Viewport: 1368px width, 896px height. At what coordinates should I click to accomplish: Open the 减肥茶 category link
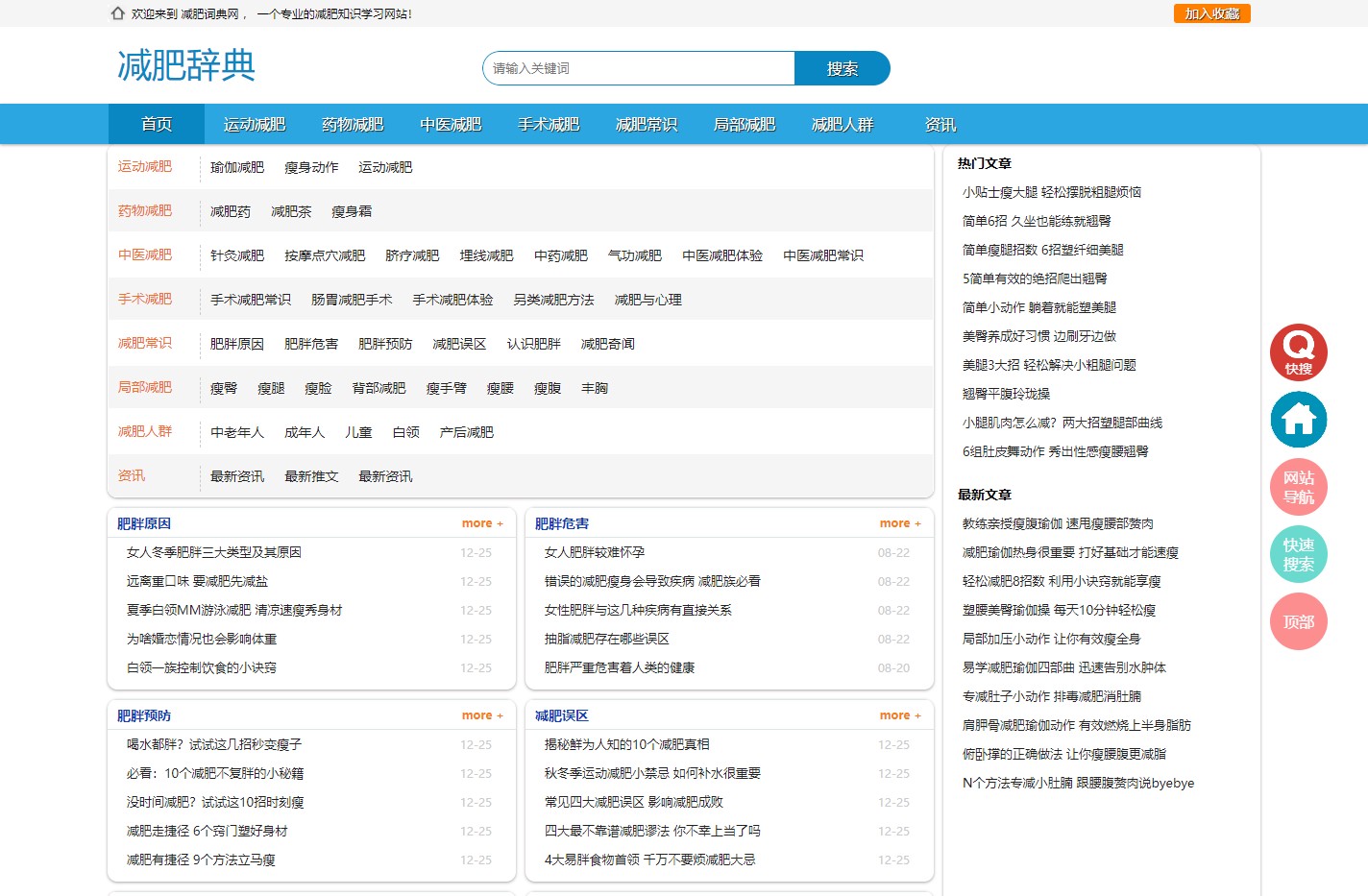(291, 211)
